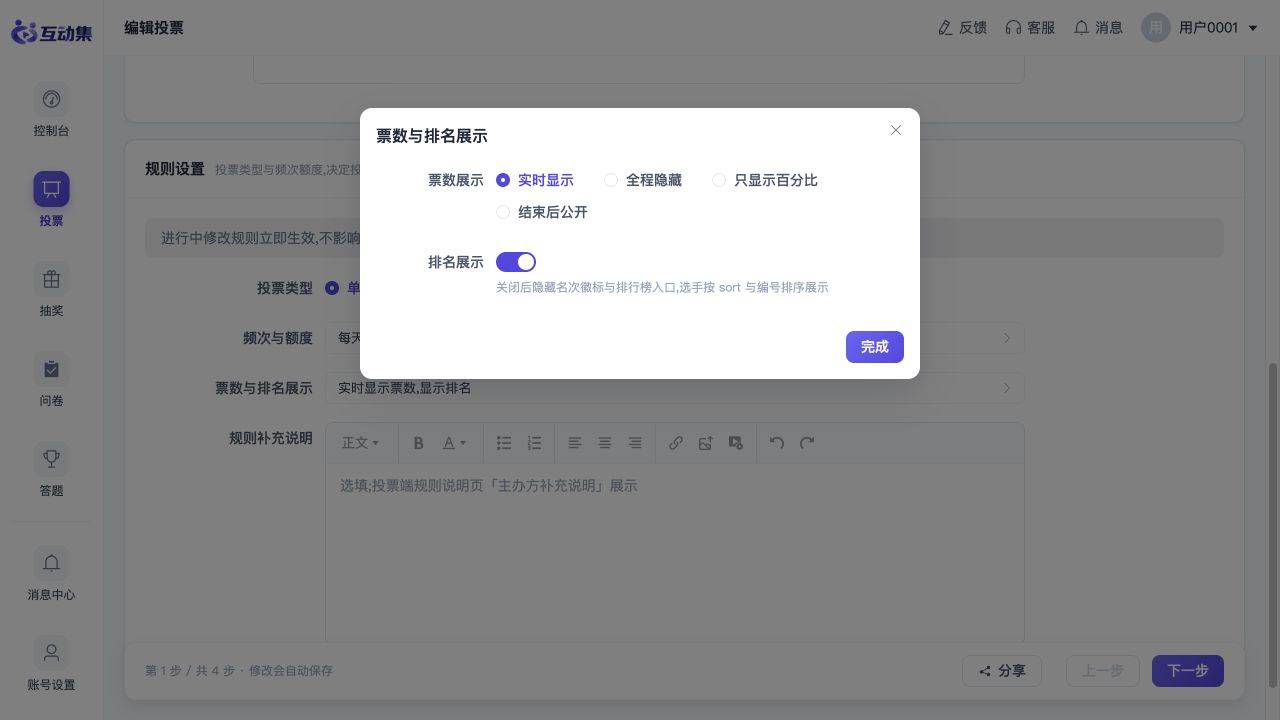Image resolution: width=1280 pixels, height=720 pixels.
Task: Open the 抽奖 lottery gift icon
Action: point(51,279)
